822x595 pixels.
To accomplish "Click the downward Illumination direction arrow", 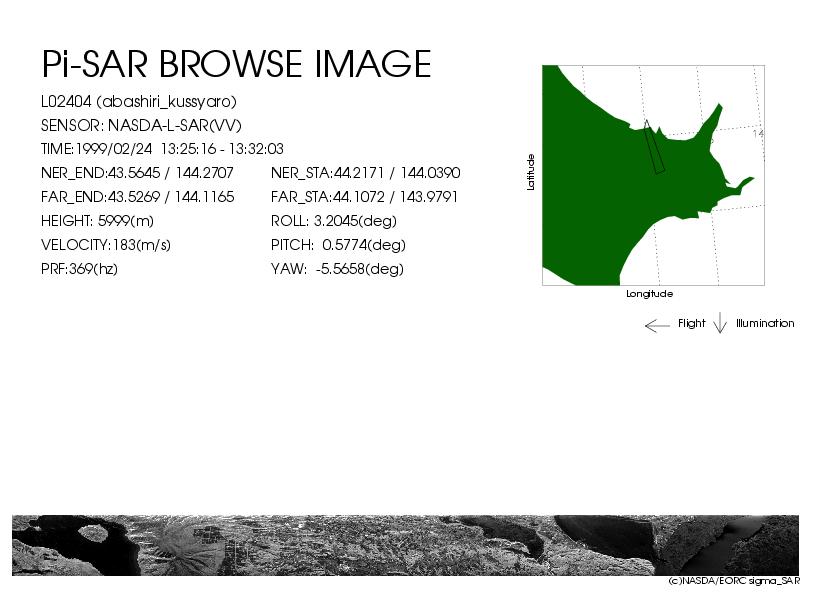I will click(720, 323).
